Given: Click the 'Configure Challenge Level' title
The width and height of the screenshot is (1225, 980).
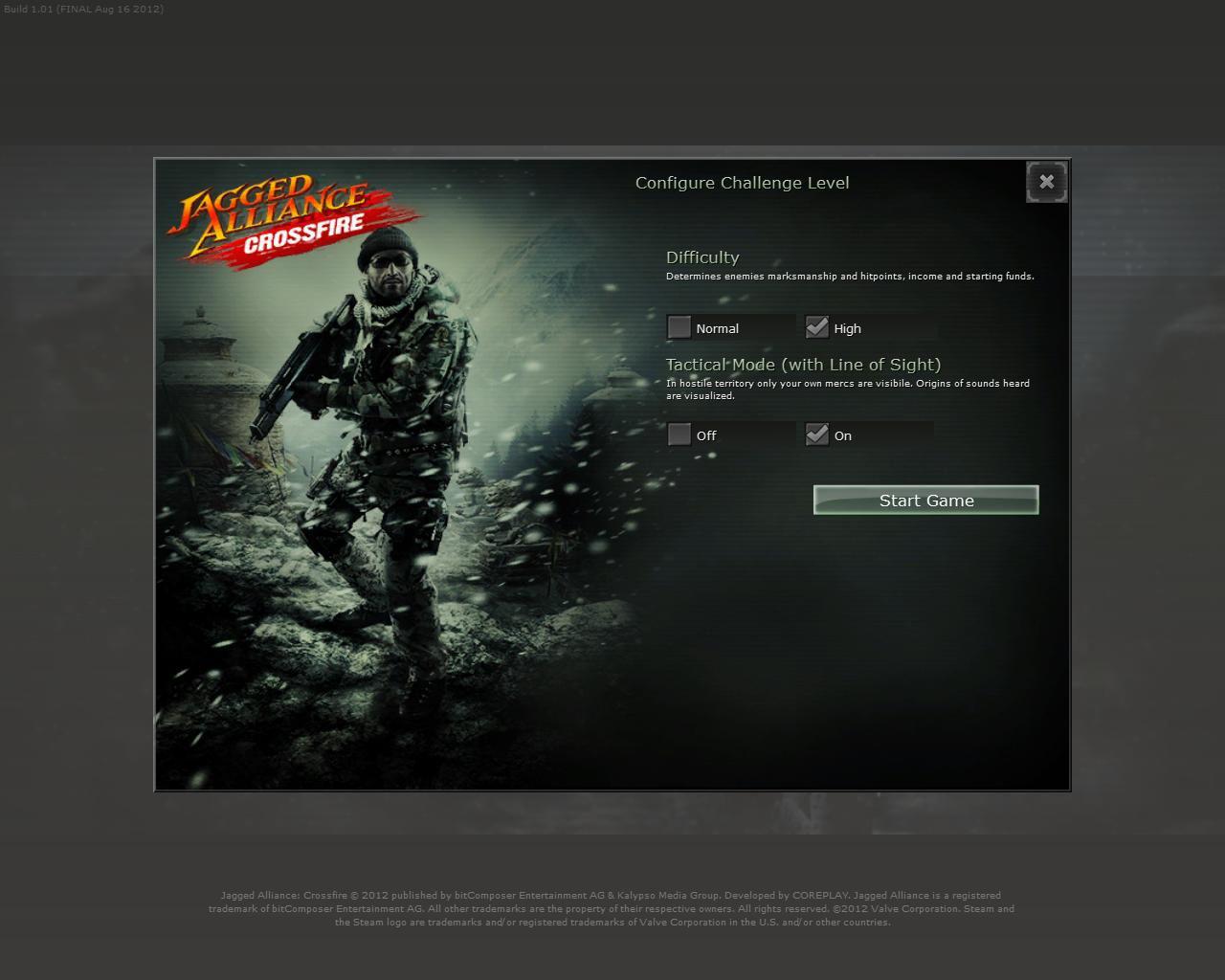Looking at the screenshot, I should coord(742,183).
